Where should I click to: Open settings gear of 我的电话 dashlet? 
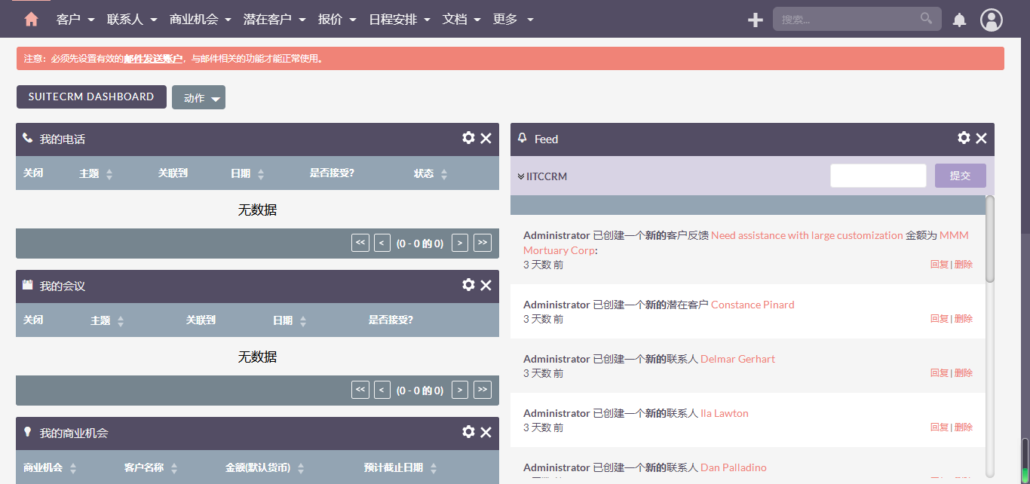[x=468, y=138]
